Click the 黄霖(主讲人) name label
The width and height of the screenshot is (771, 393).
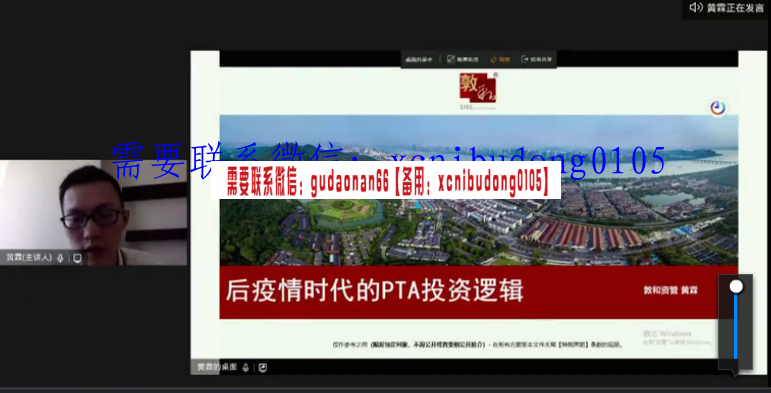tap(29, 258)
